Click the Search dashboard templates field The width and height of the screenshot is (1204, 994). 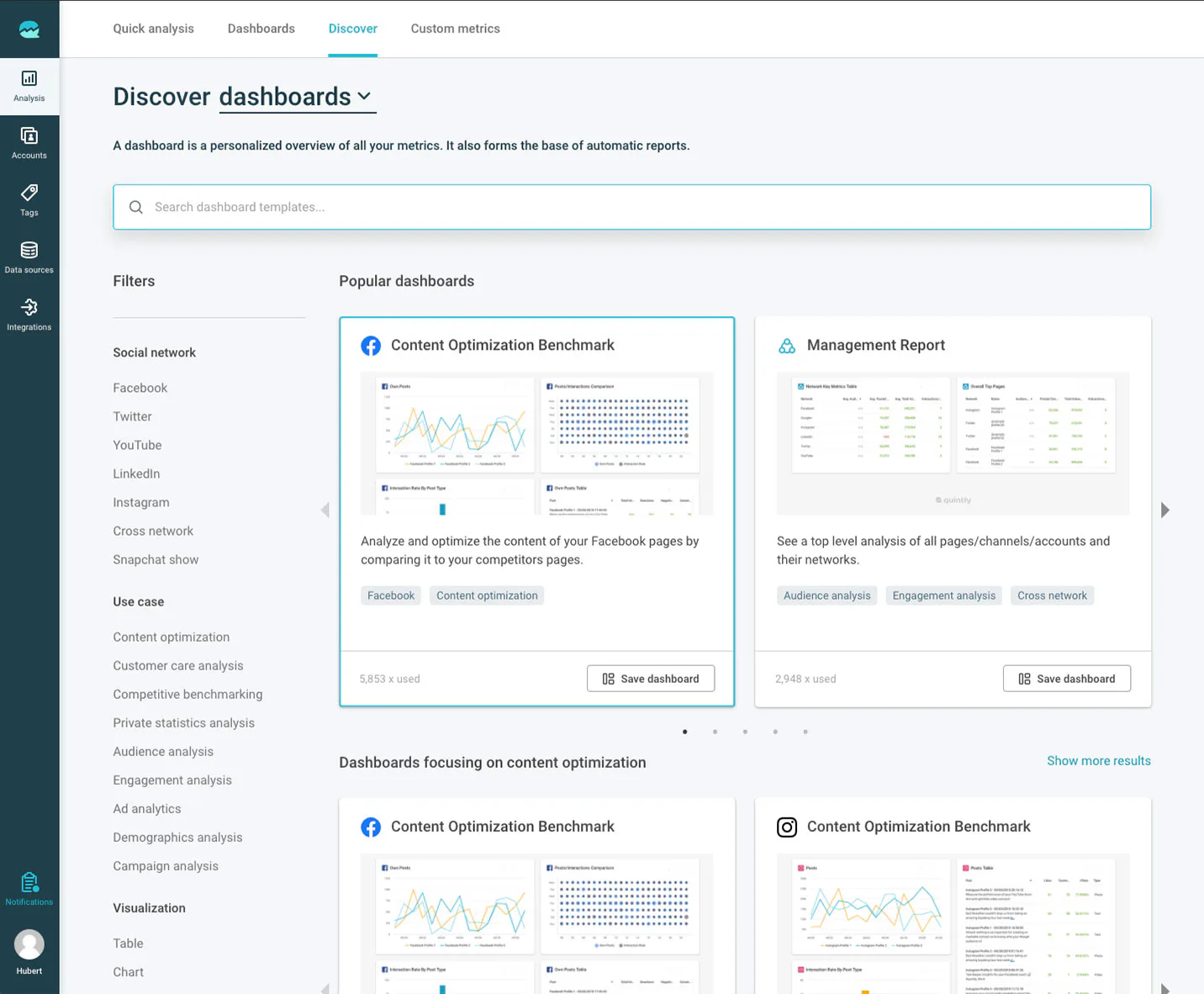pyautogui.click(x=632, y=207)
